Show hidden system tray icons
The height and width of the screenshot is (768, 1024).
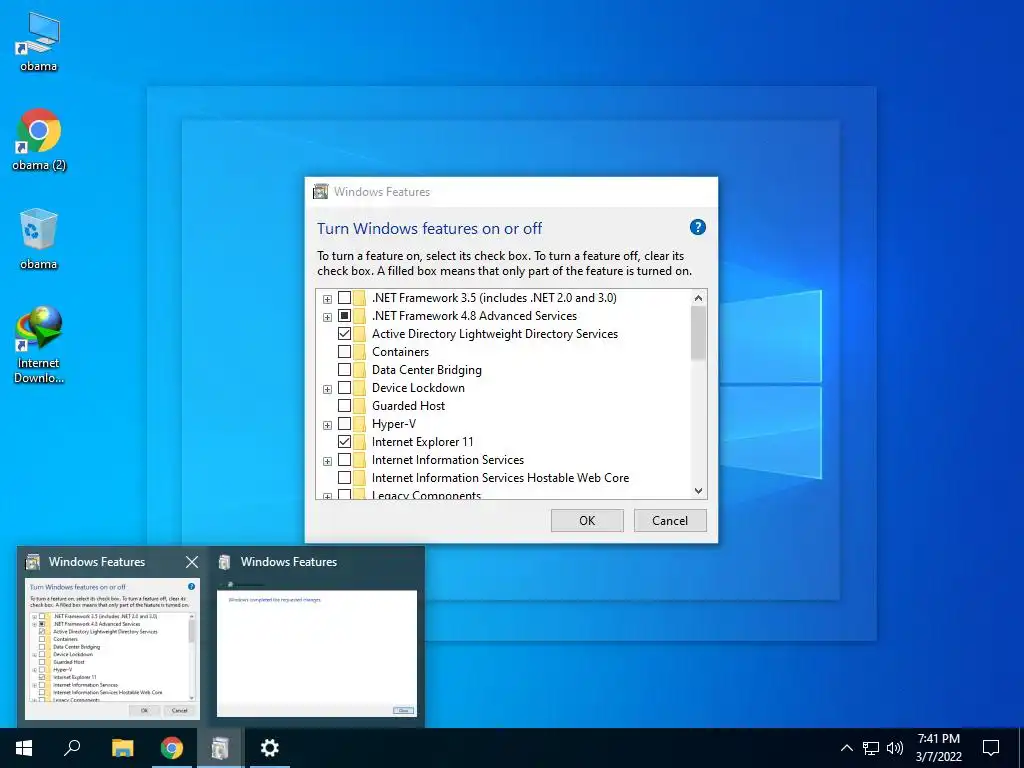click(846, 748)
